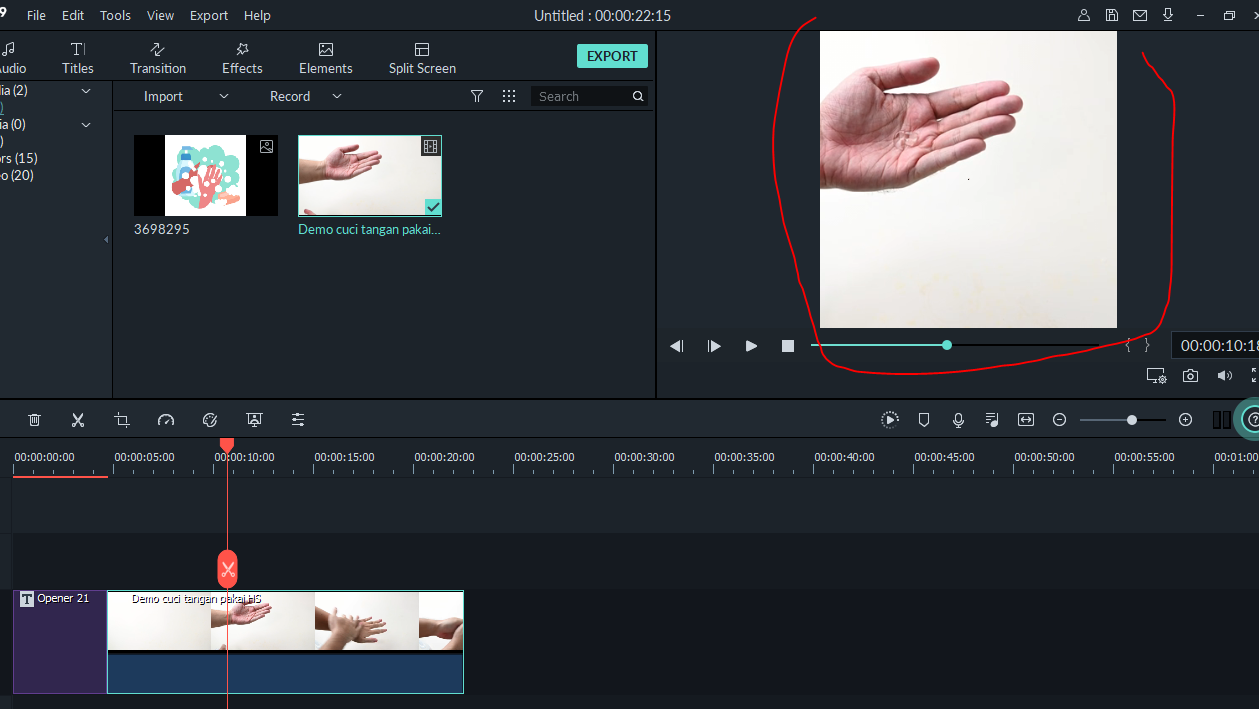Screen dimensions: 1259x709
Task: Switch to the Transition tab
Action: pyautogui.click(x=158, y=58)
